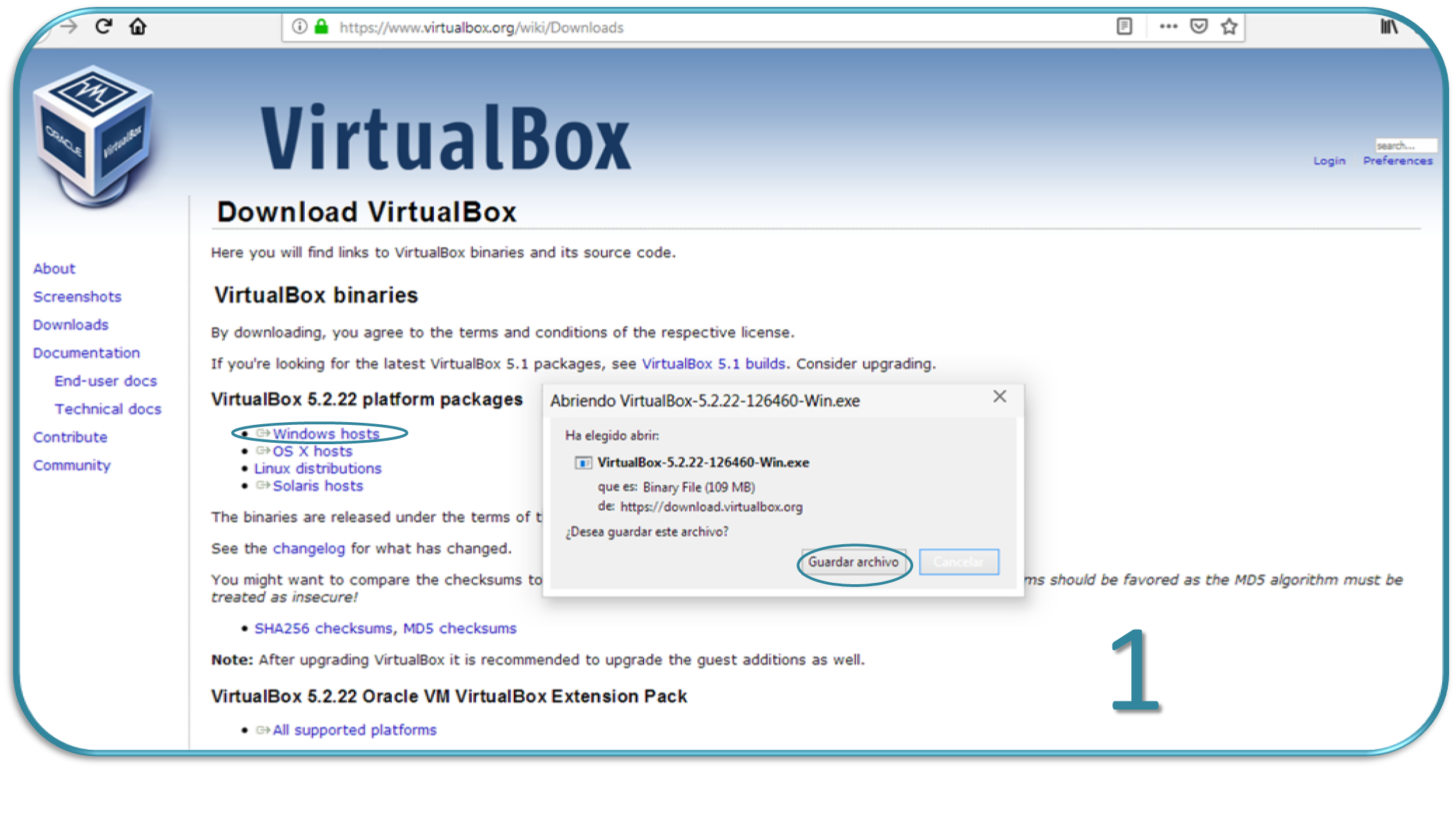This screenshot has width=1456, height=827.
Task: Download the OS X hosts package
Action: [312, 451]
